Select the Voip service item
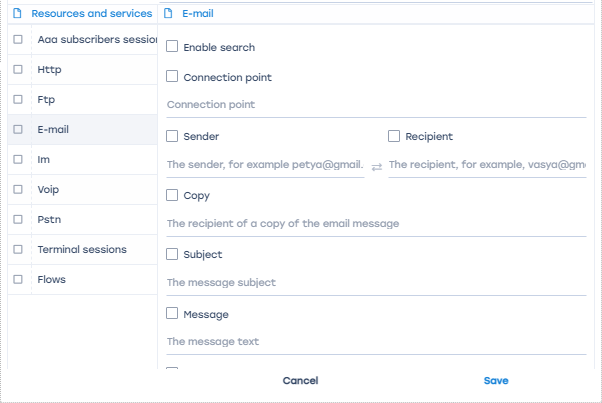 click(49, 189)
